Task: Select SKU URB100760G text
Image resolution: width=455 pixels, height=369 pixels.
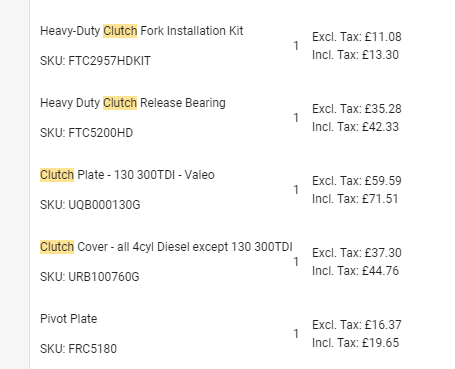Action: click(x=90, y=277)
